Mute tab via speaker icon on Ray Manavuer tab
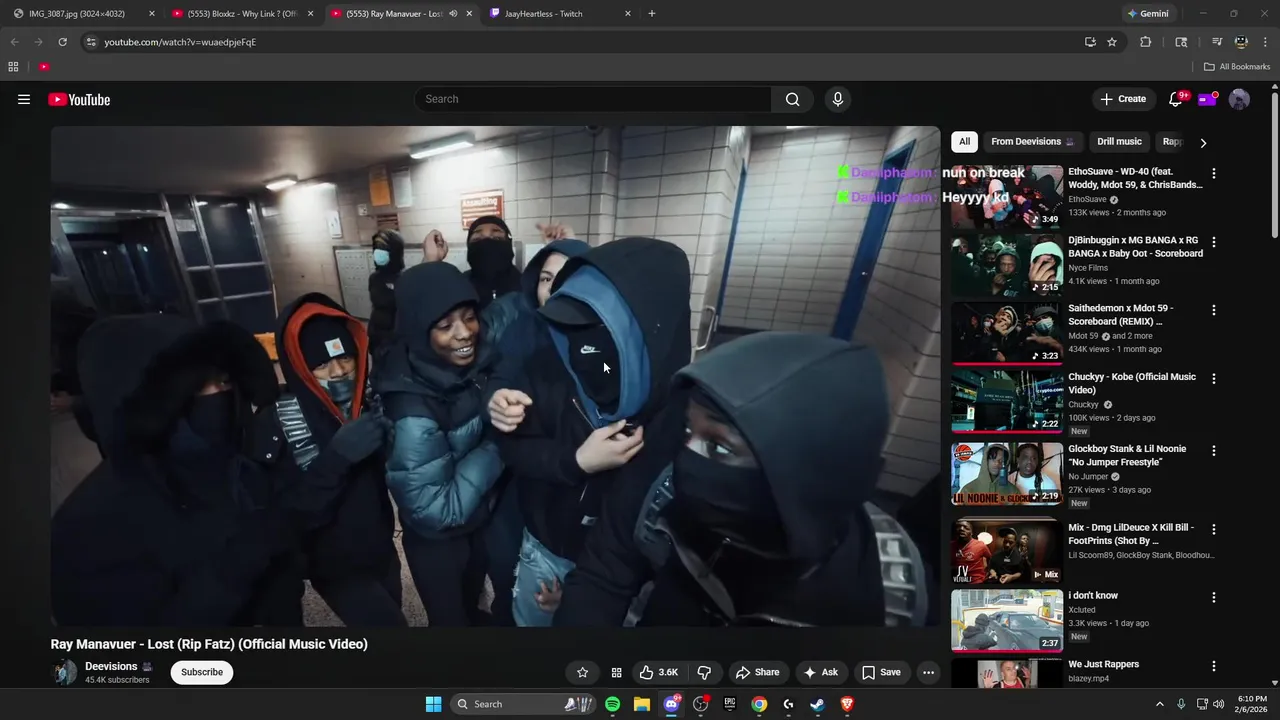 [453, 14]
